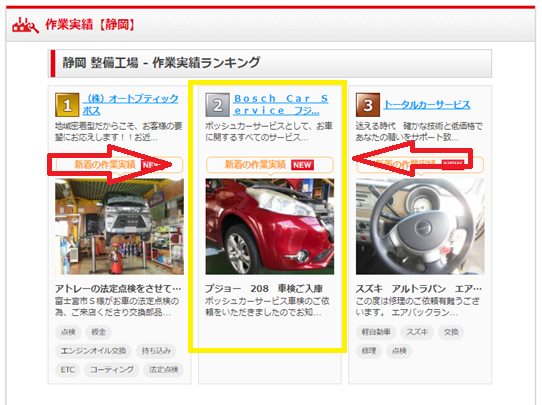Open プジョー 208 車検ご入庫 article title
The width and height of the screenshot is (542, 405).
click(x=264, y=288)
